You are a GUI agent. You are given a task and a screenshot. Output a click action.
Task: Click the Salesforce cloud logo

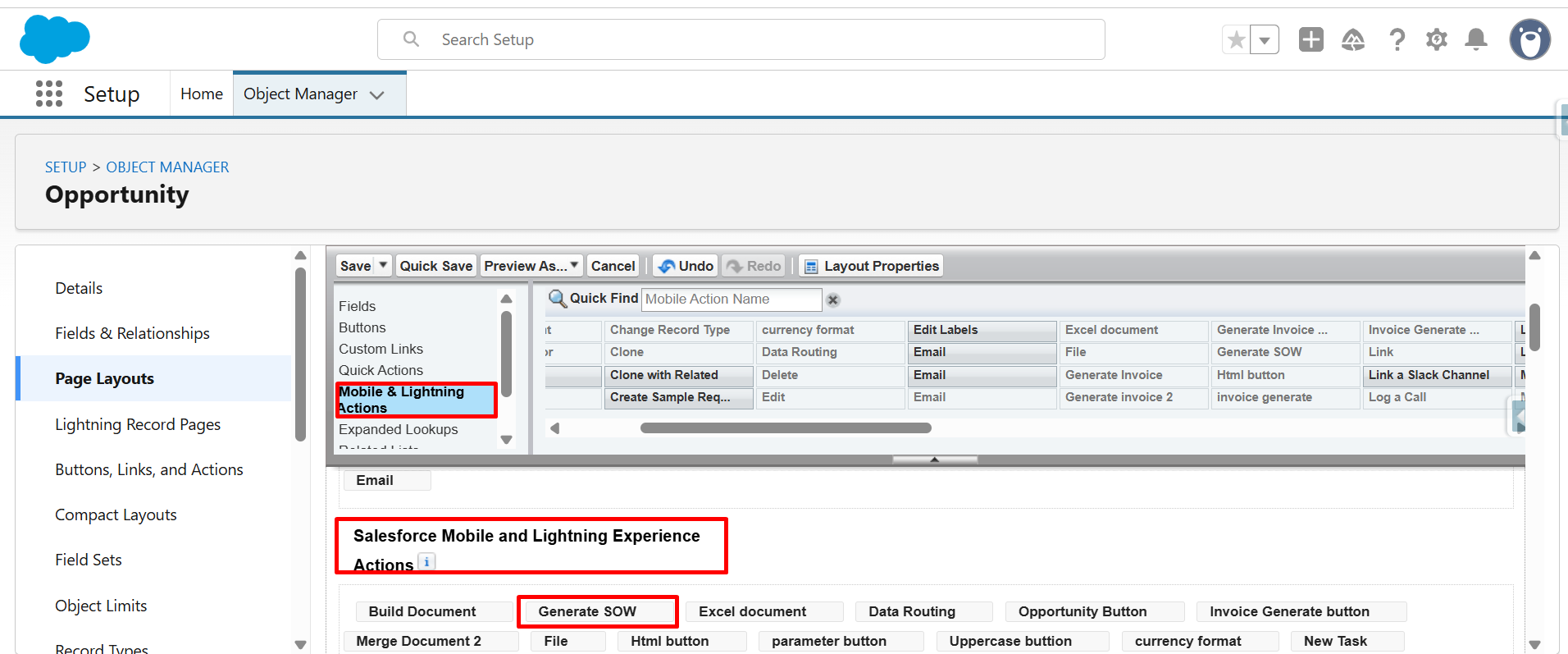pyautogui.click(x=54, y=39)
